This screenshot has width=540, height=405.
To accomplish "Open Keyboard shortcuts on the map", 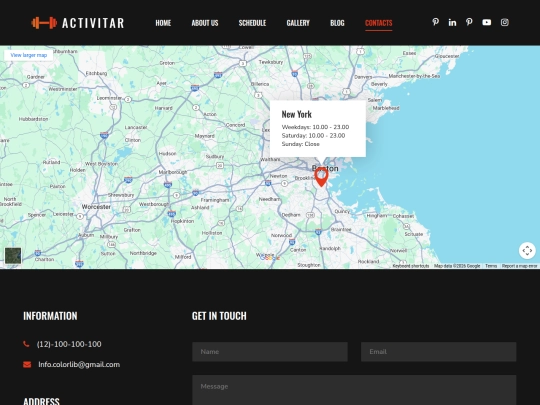I will pos(411,266).
